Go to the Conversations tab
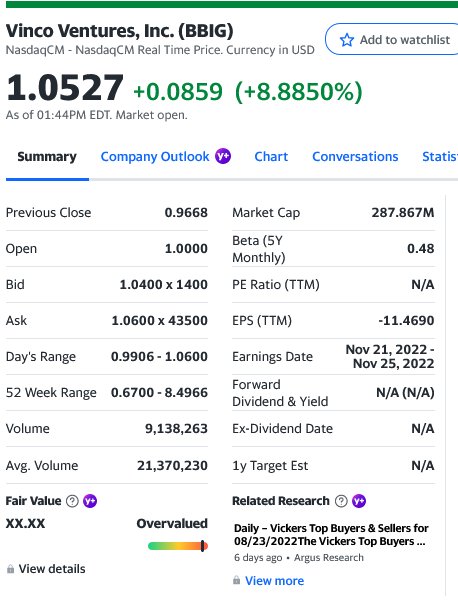Screen dimensions: 458x608 [x=355, y=157]
